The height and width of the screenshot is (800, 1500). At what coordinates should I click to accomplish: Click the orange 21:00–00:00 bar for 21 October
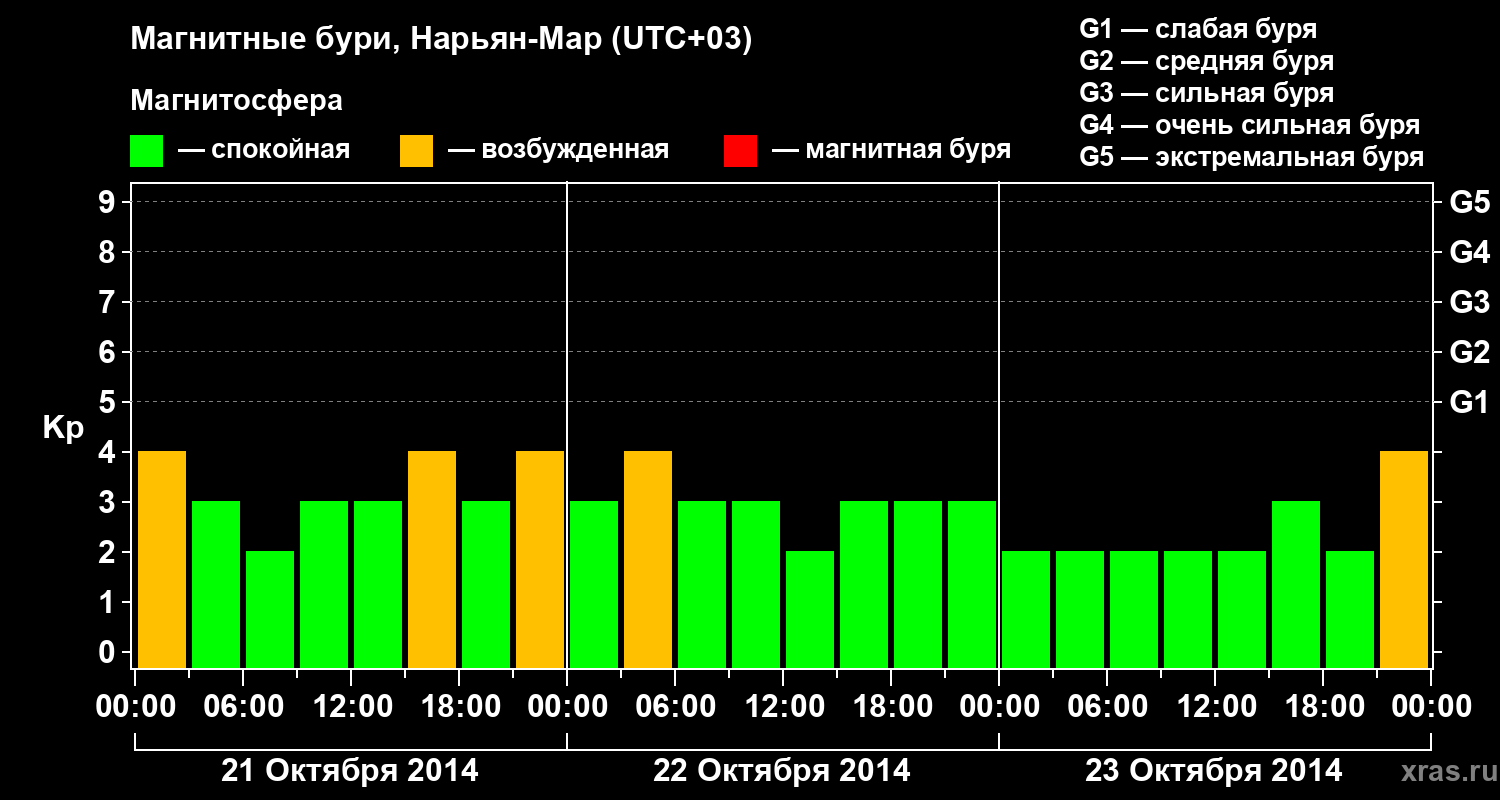pos(540,559)
